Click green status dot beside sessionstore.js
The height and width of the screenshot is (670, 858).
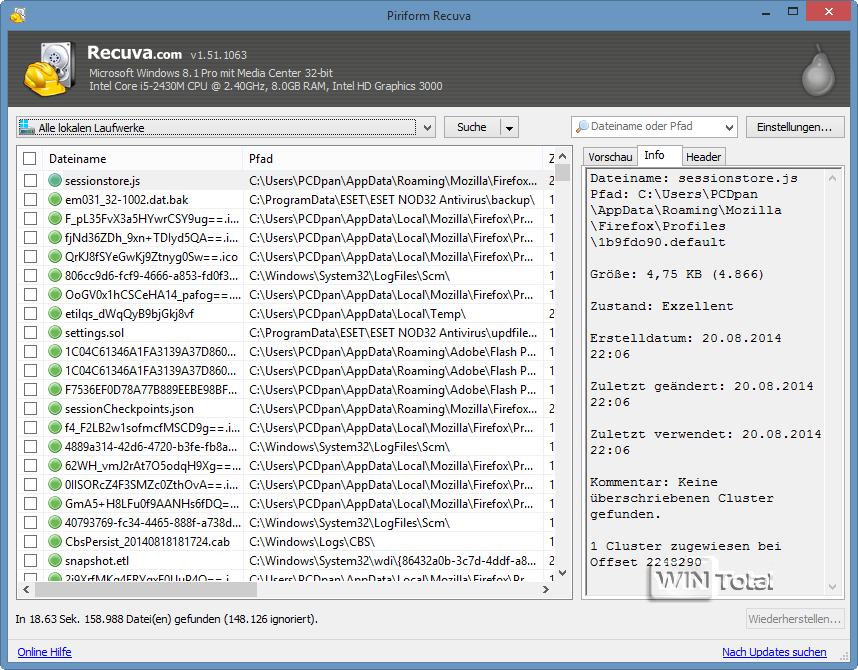[x=55, y=181]
